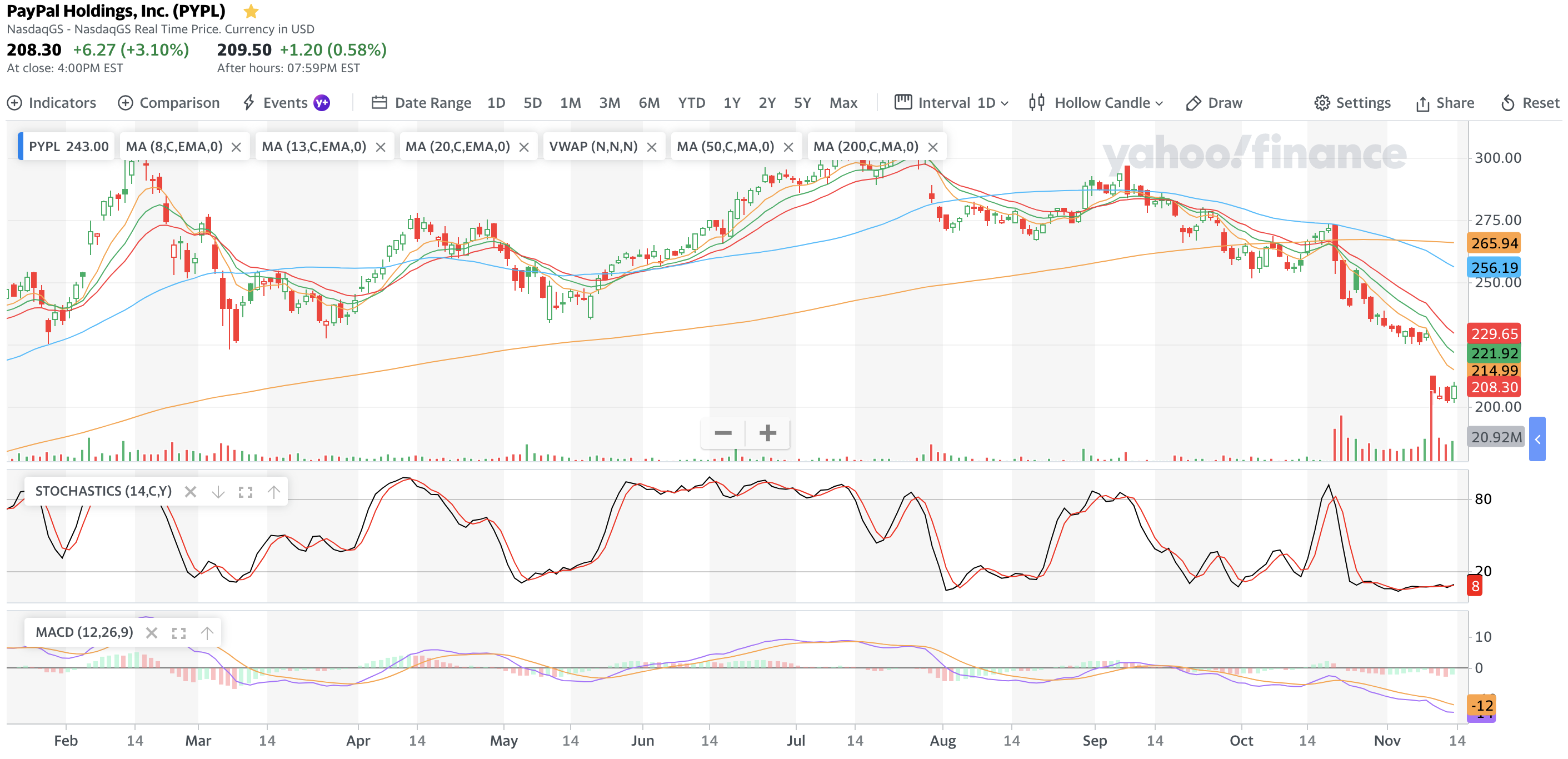Zoom in the chart with plus button
The image size is (1568, 759).
tap(767, 433)
